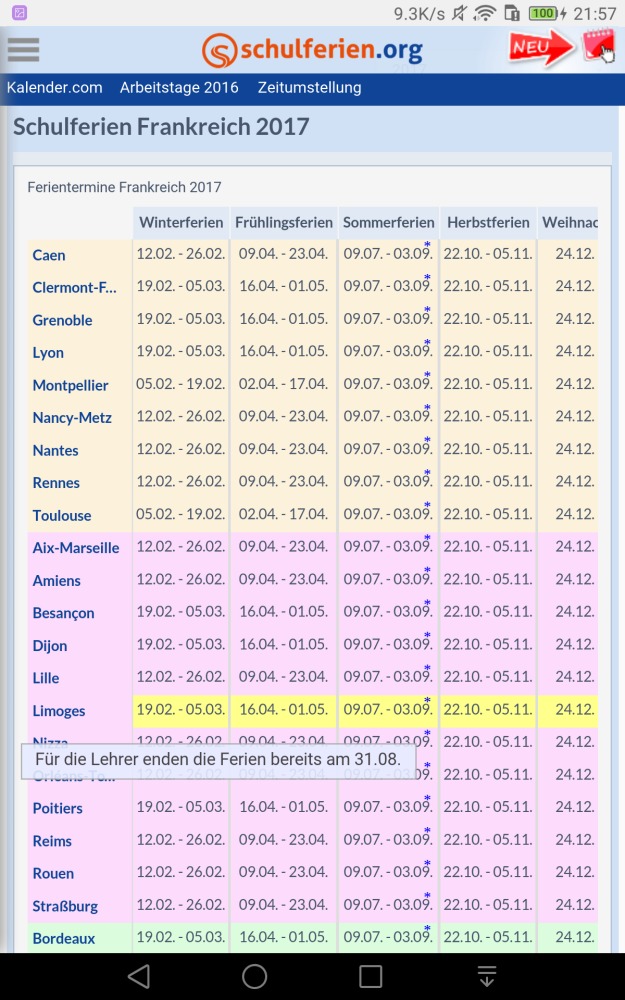Open the hamburger menu icon

(x=23, y=49)
